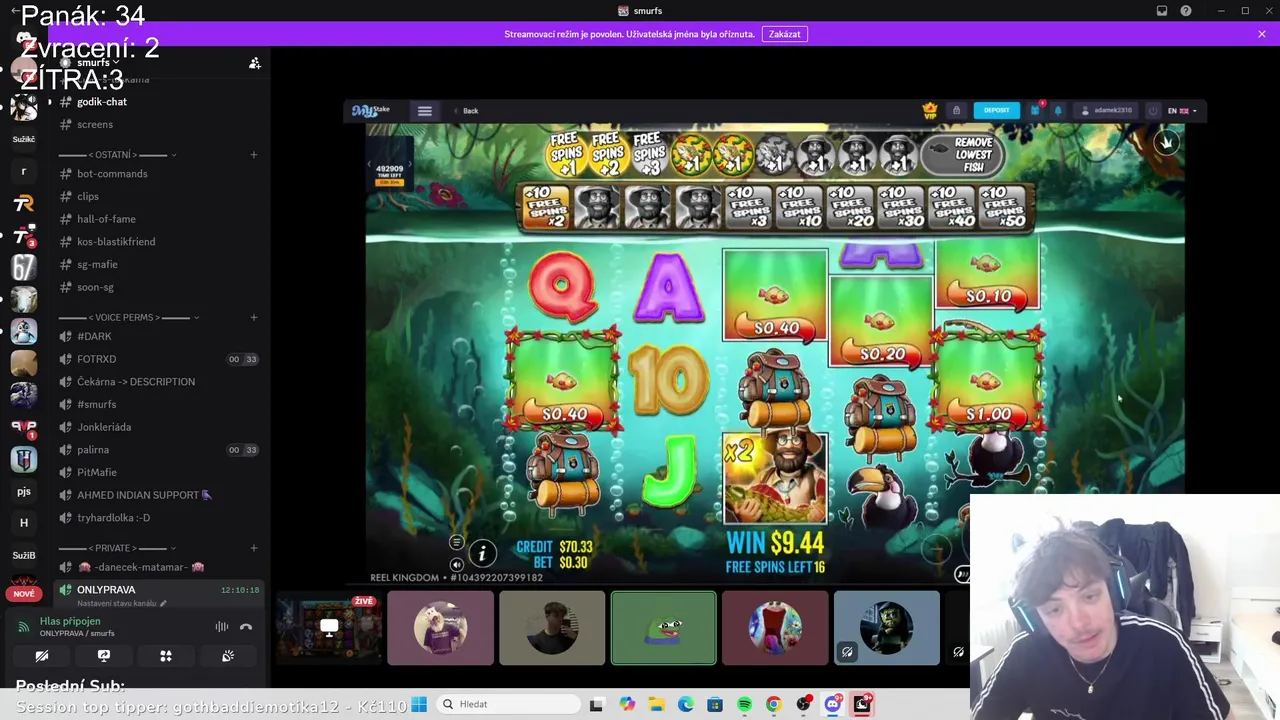
Task: Collapse the OSTATNÍ channel category
Action: click(x=117, y=155)
